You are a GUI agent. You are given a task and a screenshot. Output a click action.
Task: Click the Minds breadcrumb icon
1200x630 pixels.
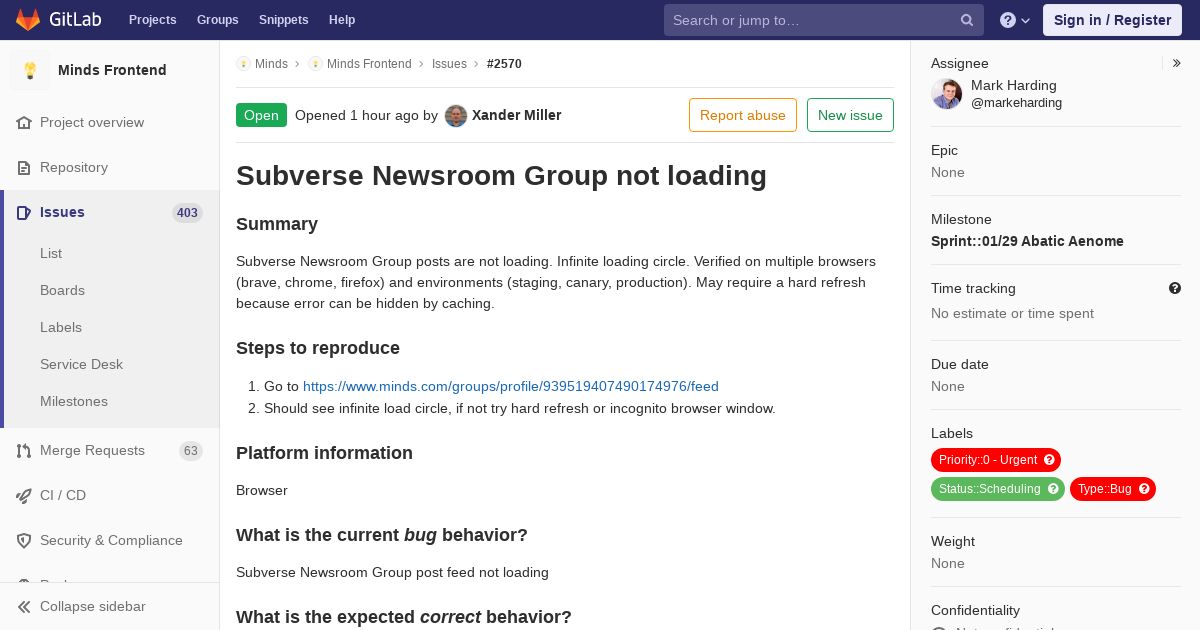pyautogui.click(x=243, y=63)
